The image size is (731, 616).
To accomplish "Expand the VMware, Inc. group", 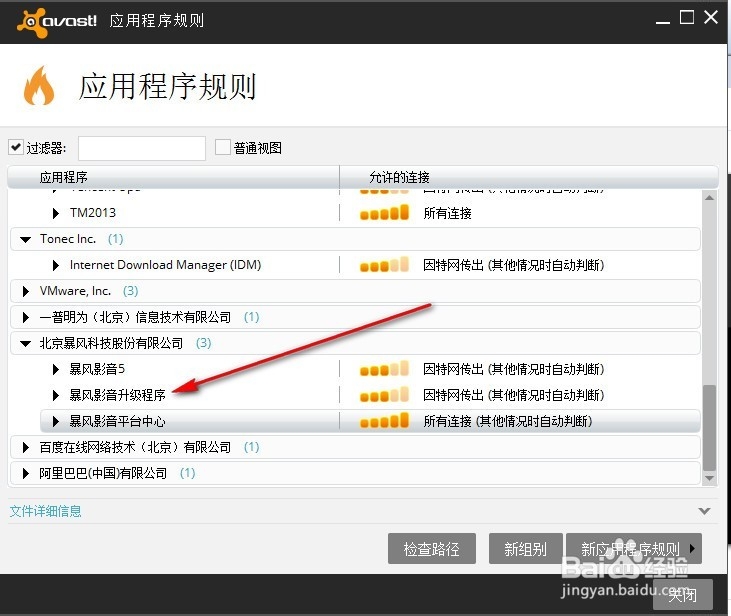I will tap(26, 291).
